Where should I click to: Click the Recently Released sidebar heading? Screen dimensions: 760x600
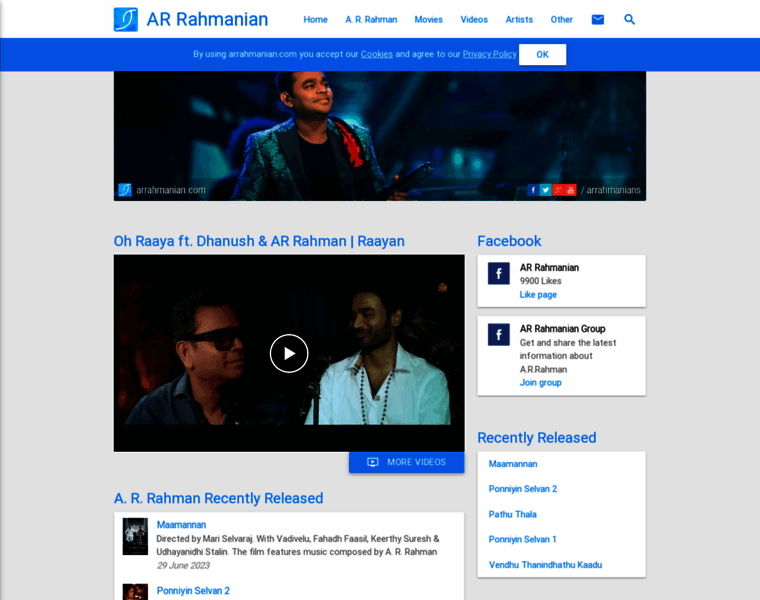click(537, 438)
